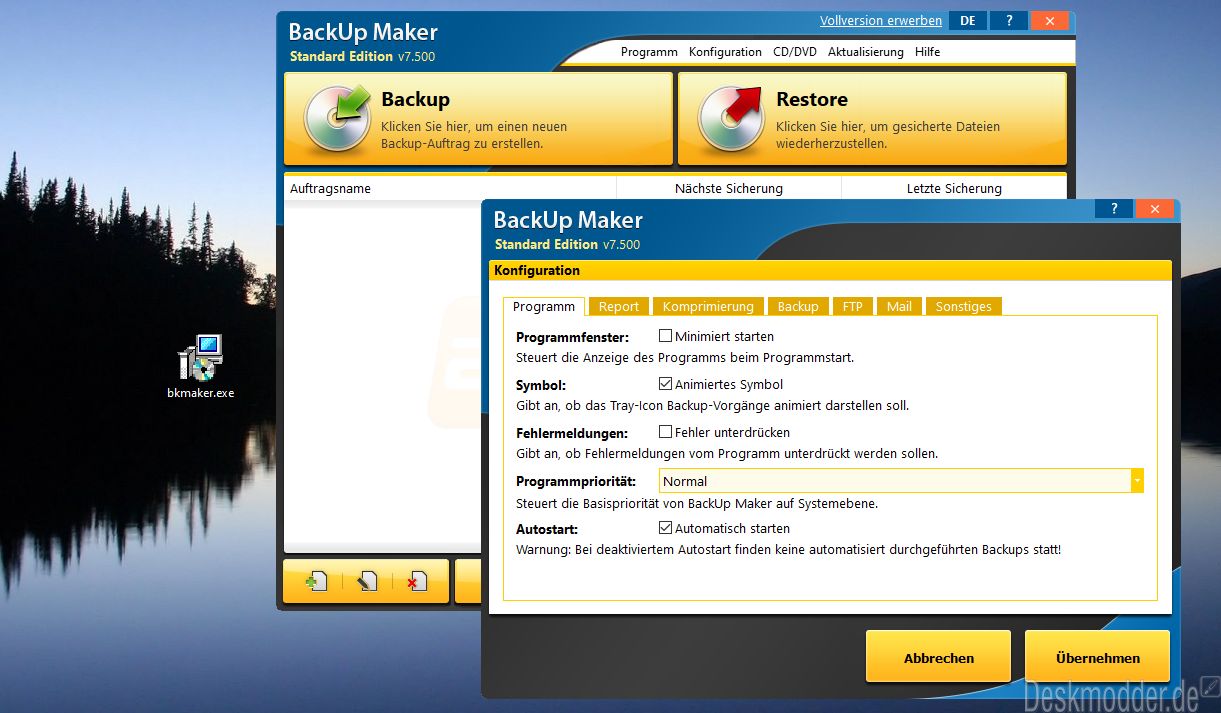Viewport: 1221px width, 713px height.
Task: Open bkmaker.exe desktop icon
Action: (200, 367)
